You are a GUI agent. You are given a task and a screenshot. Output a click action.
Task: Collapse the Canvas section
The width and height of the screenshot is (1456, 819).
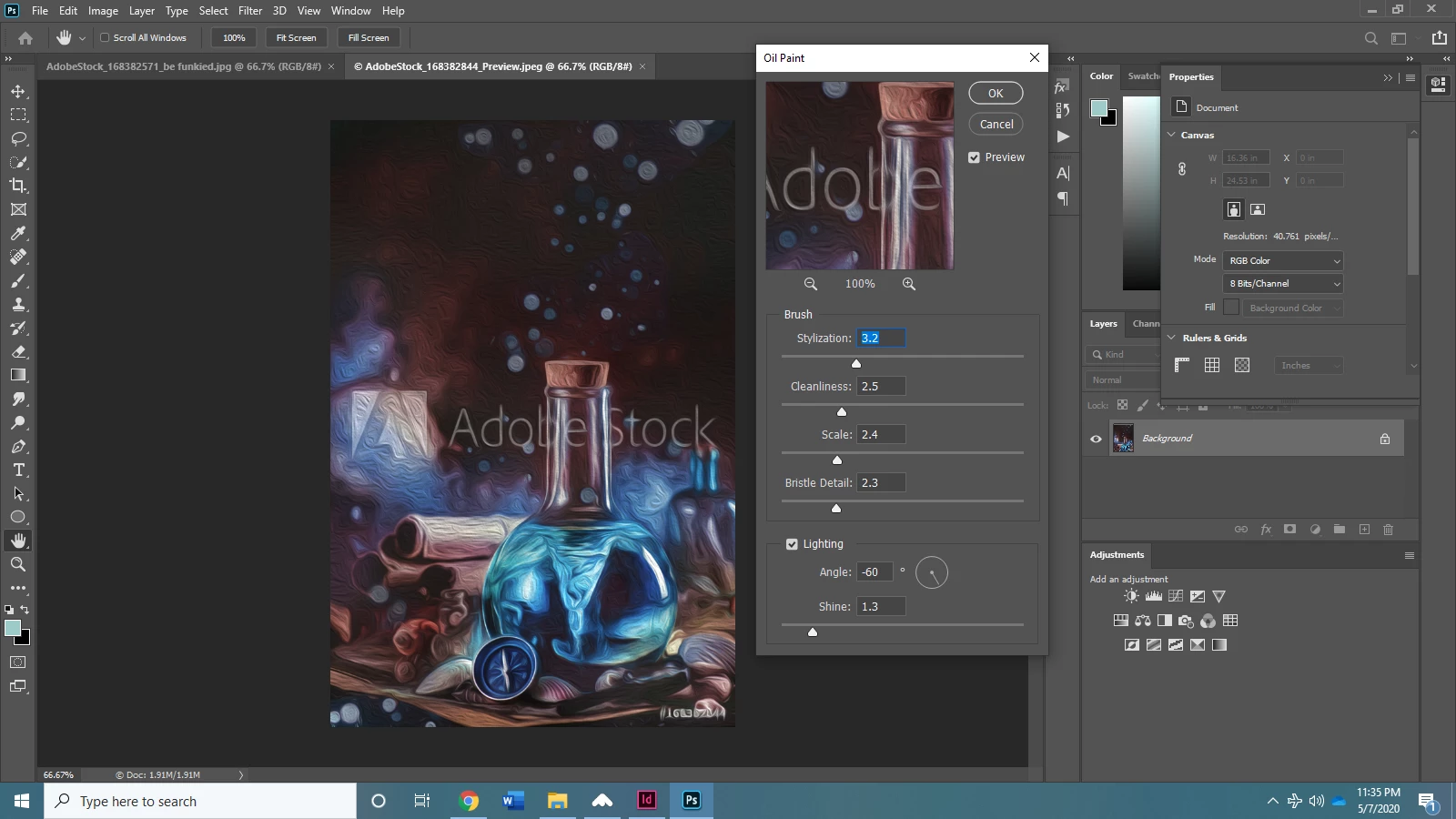tap(1172, 135)
